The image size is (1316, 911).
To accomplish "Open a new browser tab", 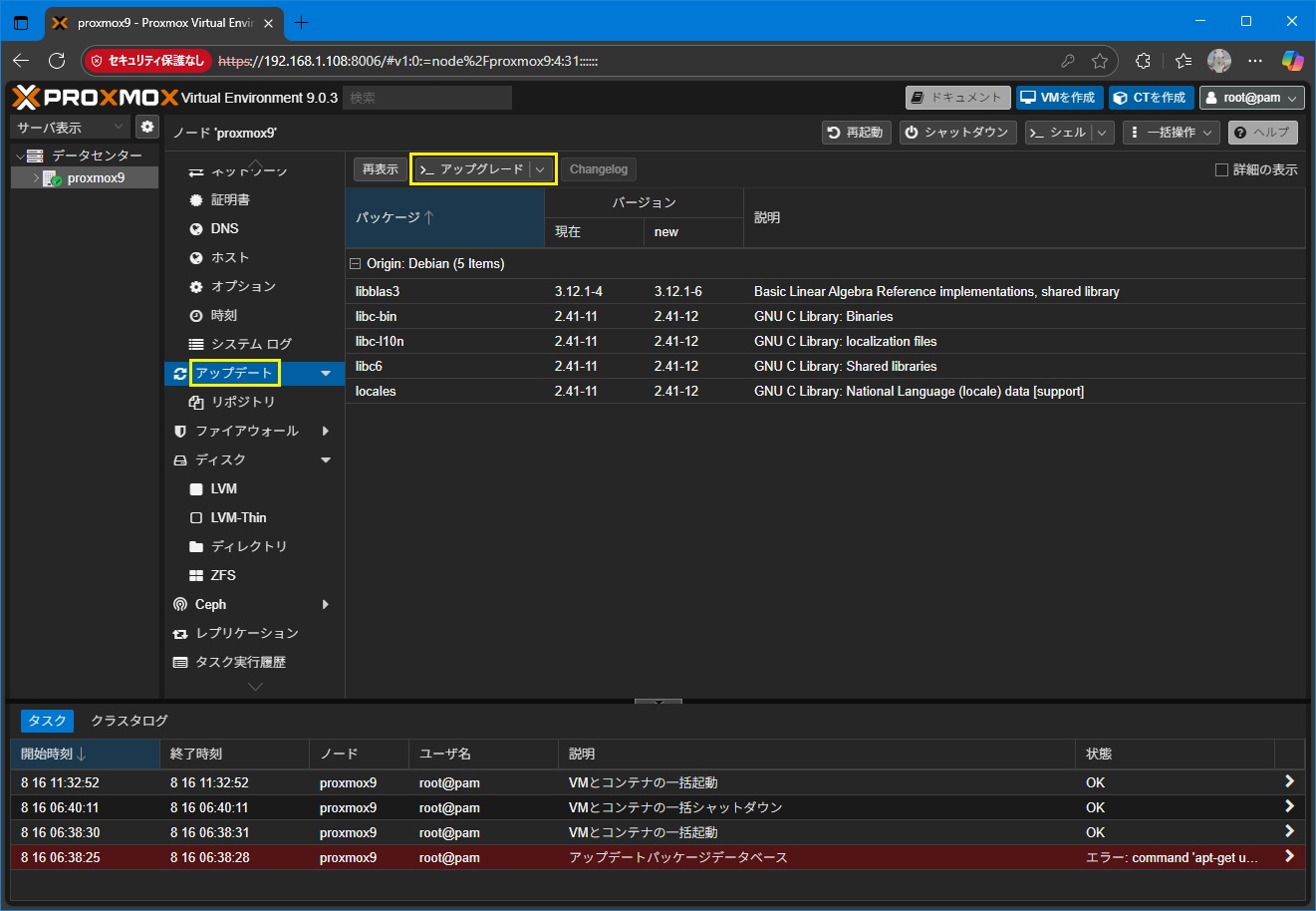I will [302, 22].
